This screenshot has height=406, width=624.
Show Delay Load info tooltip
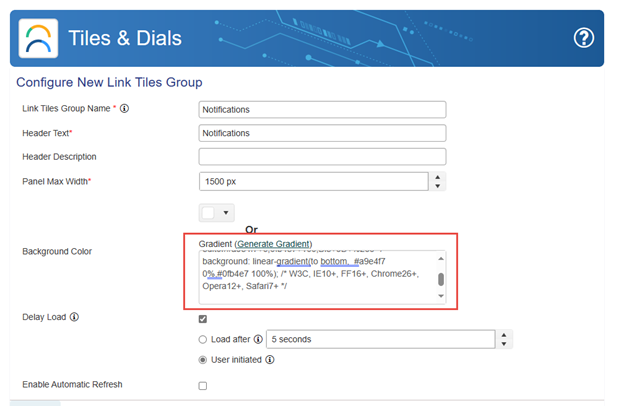74,317
